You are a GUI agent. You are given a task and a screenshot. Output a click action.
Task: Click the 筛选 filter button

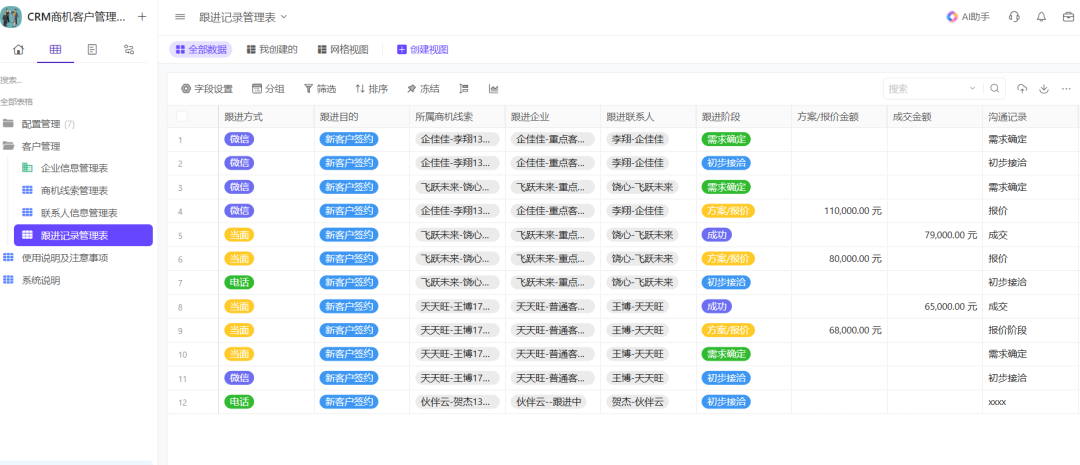(320, 89)
